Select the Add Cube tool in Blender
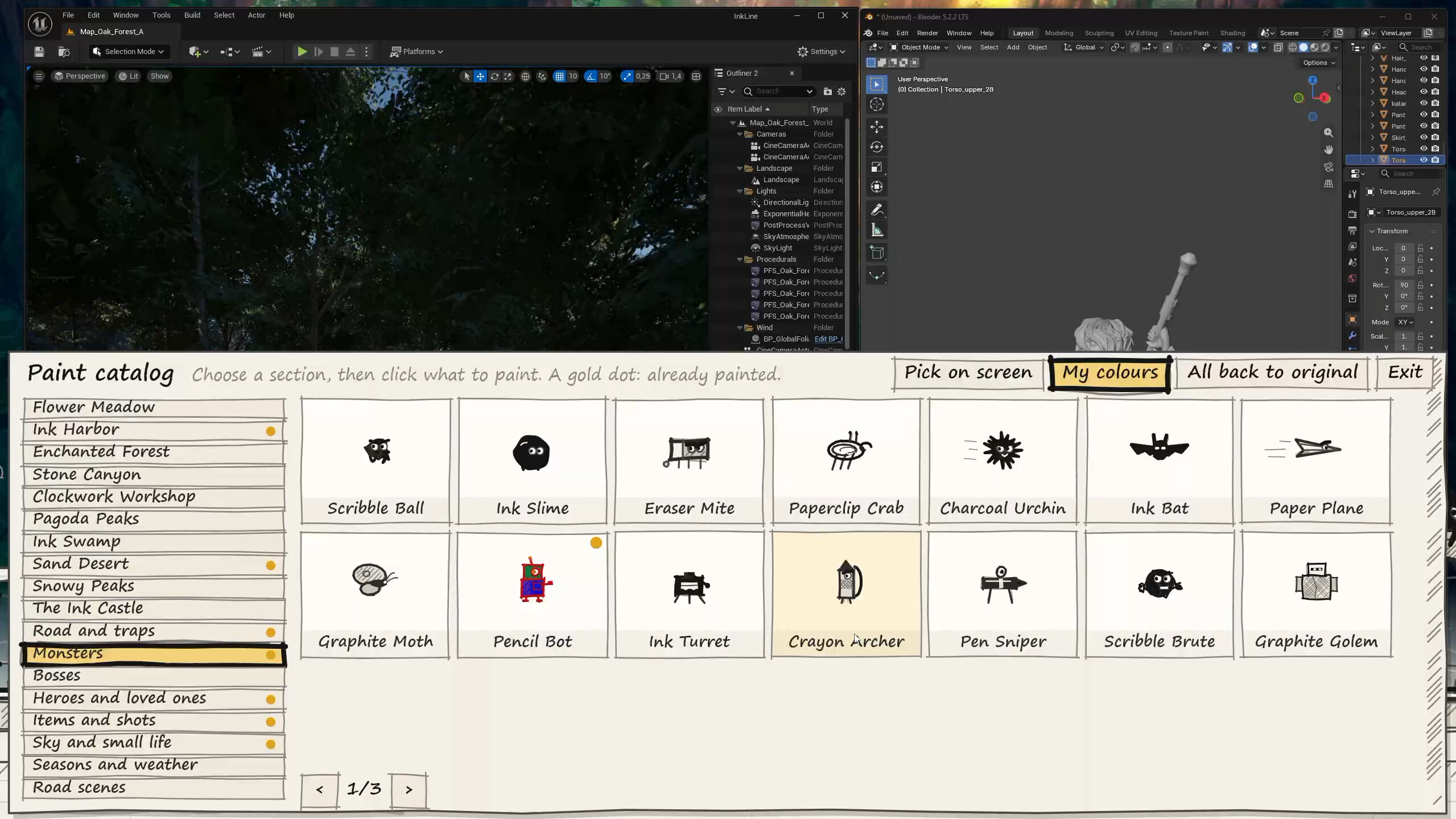The width and height of the screenshot is (1456, 819). tap(877, 253)
